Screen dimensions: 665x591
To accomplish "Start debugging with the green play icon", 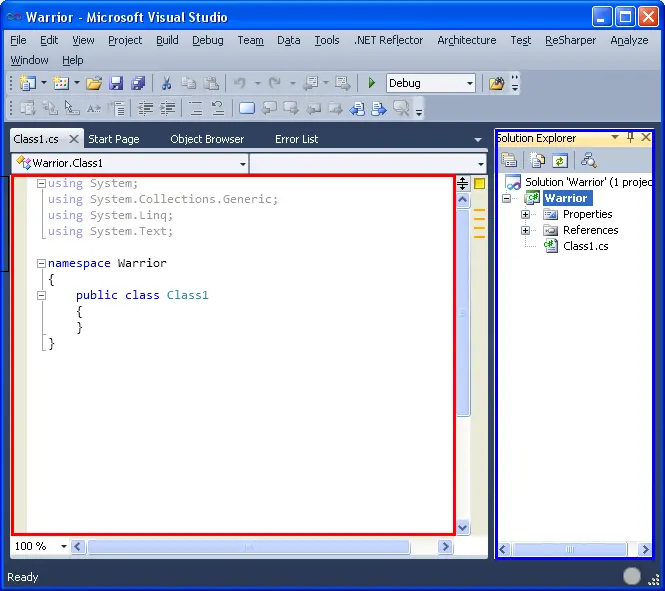I will [x=372, y=83].
